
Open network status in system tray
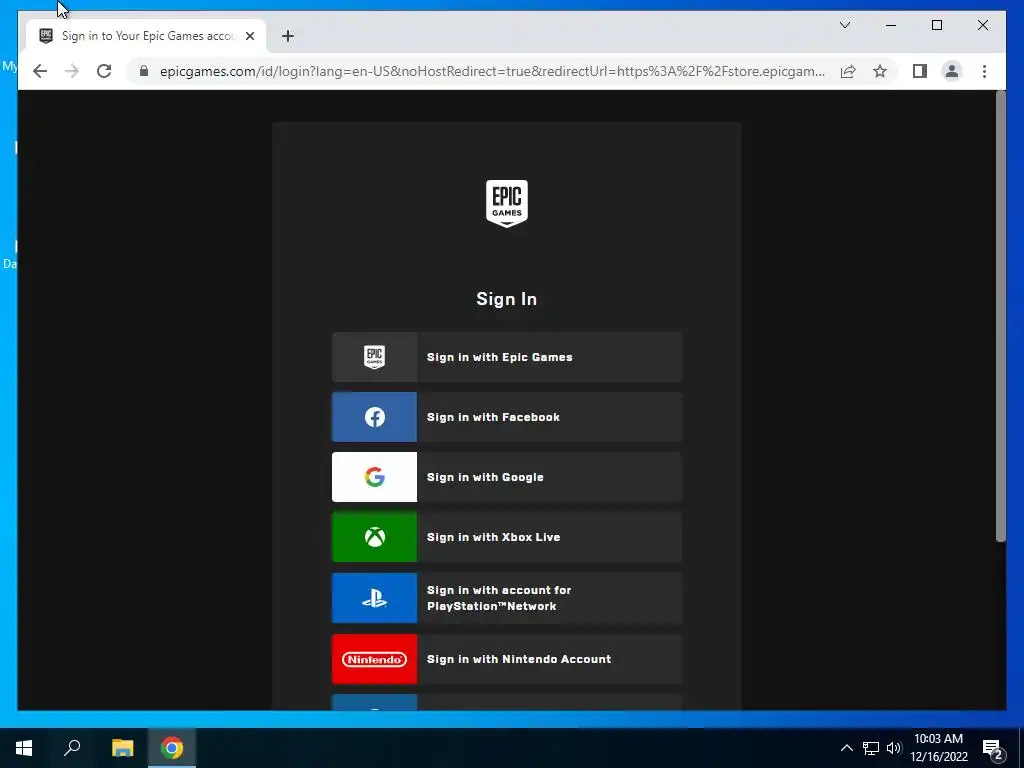(871, 748)
